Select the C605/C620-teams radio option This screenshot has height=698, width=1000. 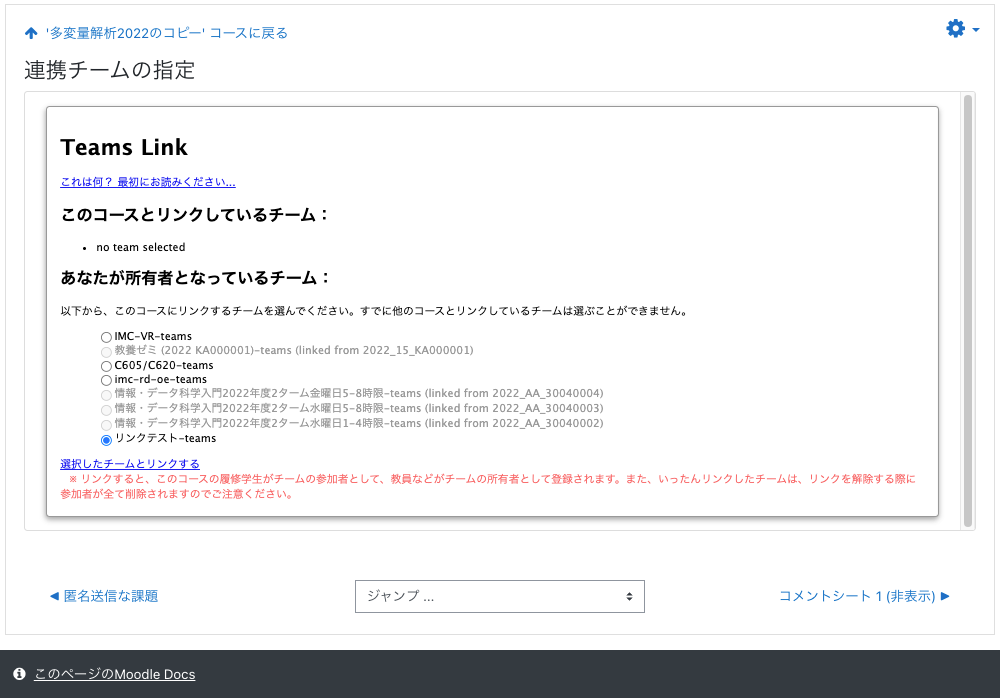point(106,366)
